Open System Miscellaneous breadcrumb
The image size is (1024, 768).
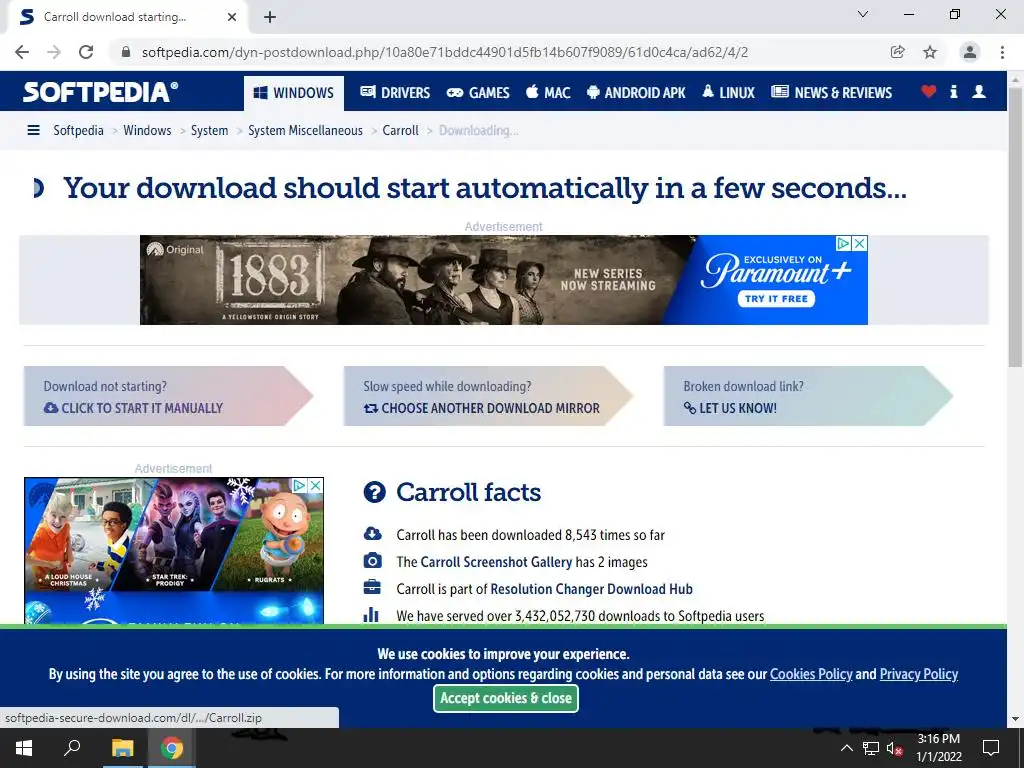tap(305, 130)
